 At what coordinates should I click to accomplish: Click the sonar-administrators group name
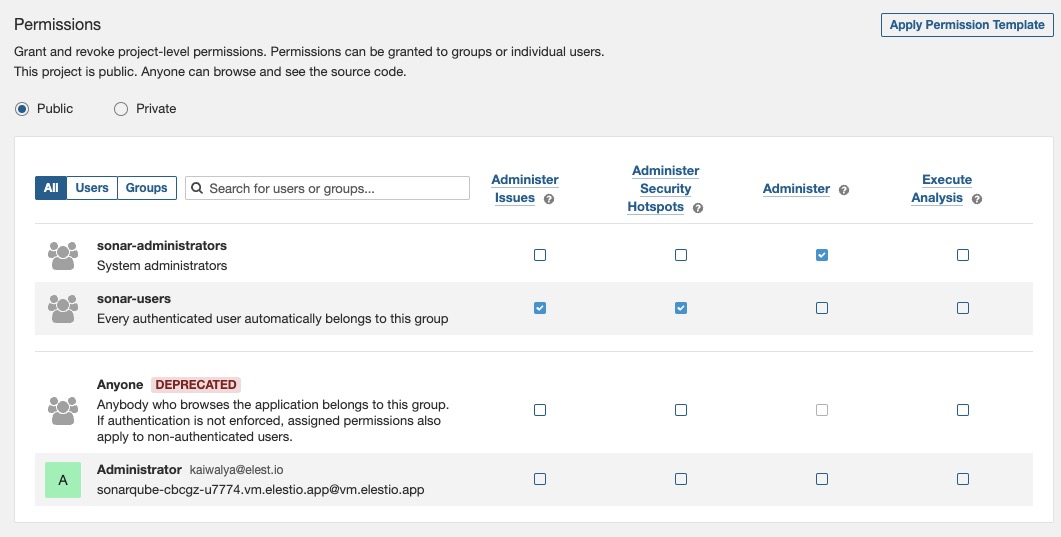[162, 246]
